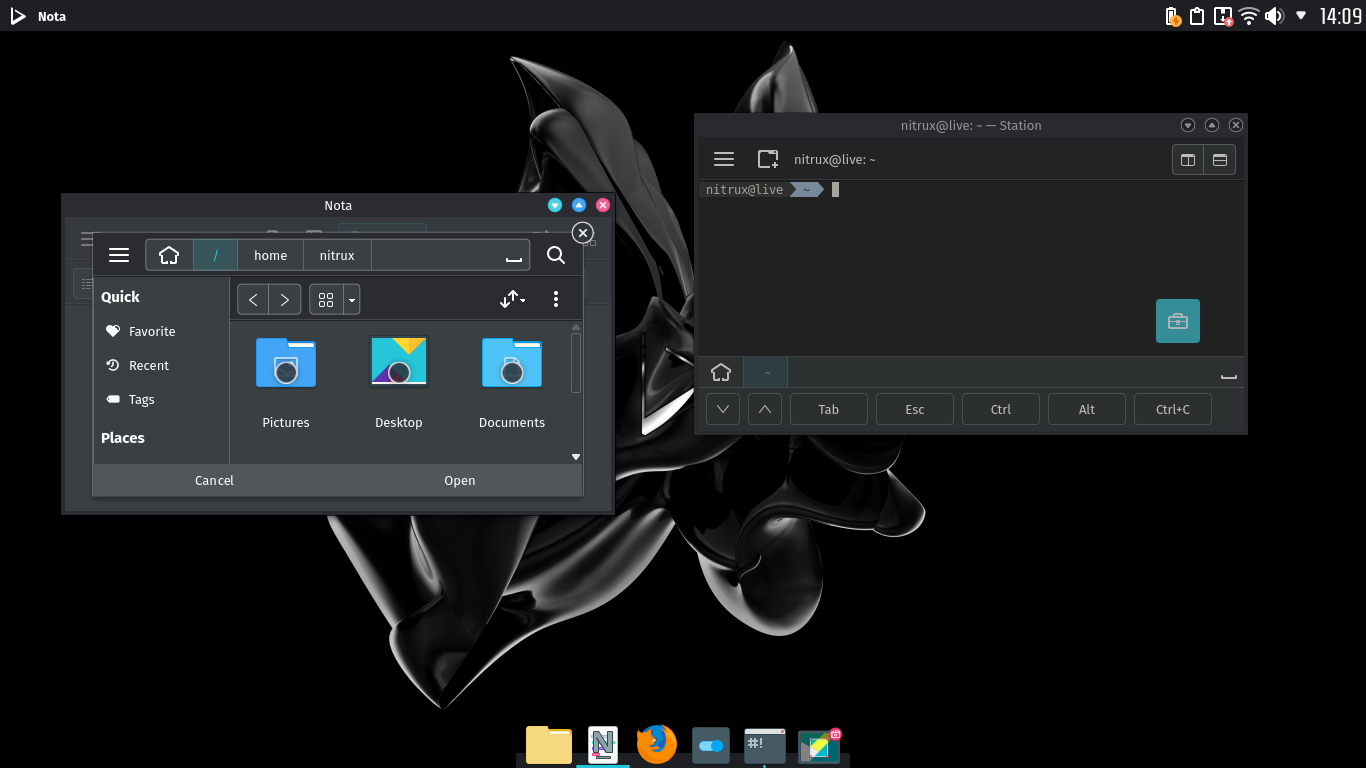Open search in the file dialog
This screenshot has width=1366, height=768.
556,255
